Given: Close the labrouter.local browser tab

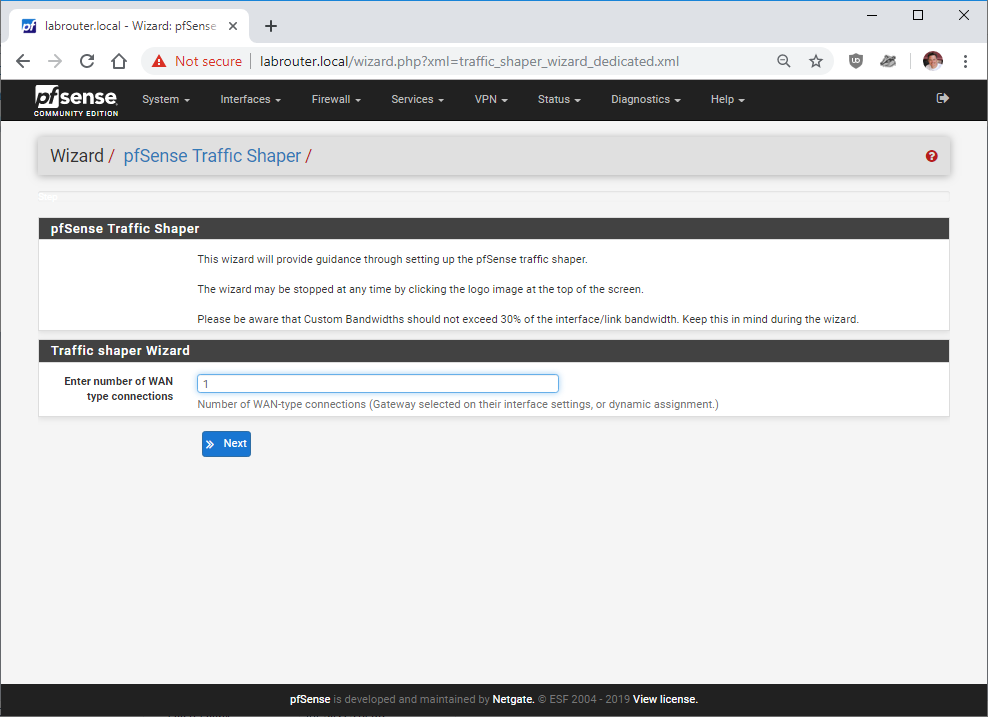Looking at the screenshot, I should [x=233, y=26].
